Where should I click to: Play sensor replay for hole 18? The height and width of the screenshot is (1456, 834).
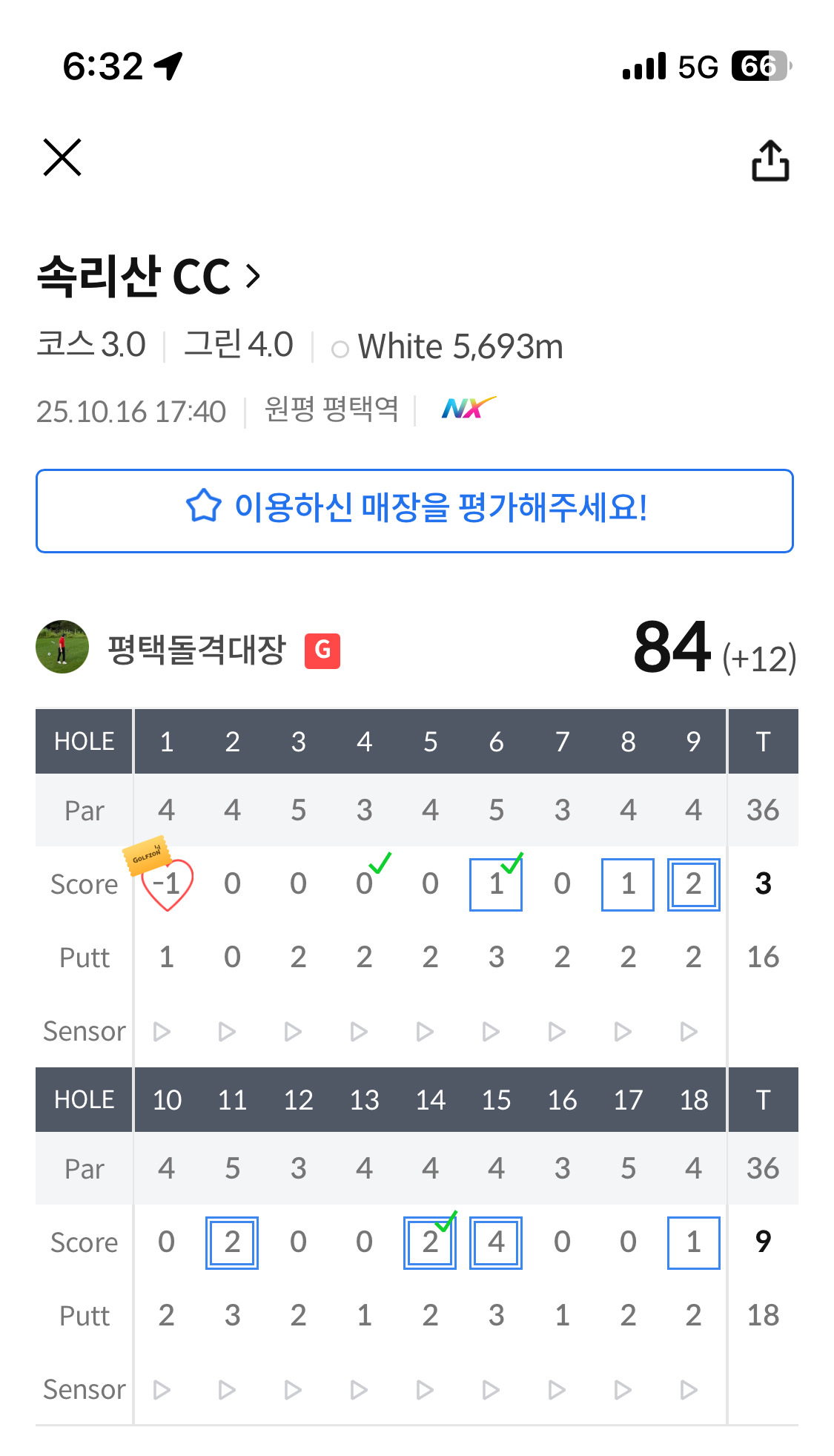pyautogui.click(x=689, y=1389)
